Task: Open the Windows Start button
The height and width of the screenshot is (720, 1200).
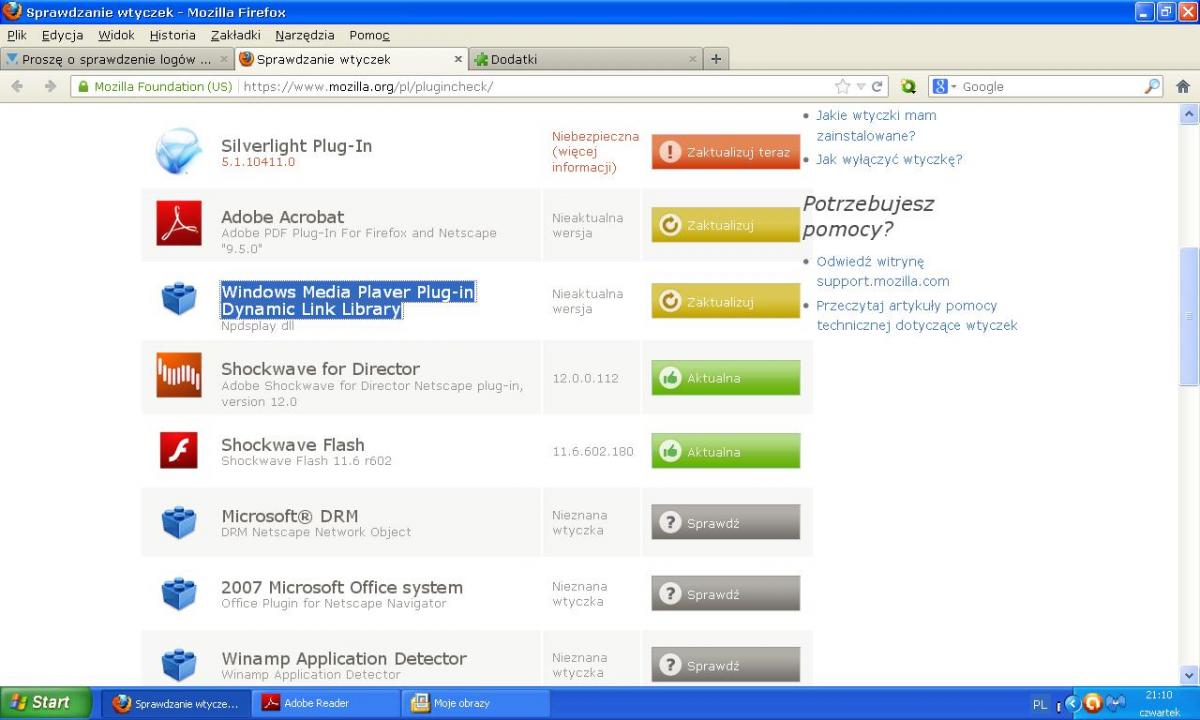Action: point(46,702)
